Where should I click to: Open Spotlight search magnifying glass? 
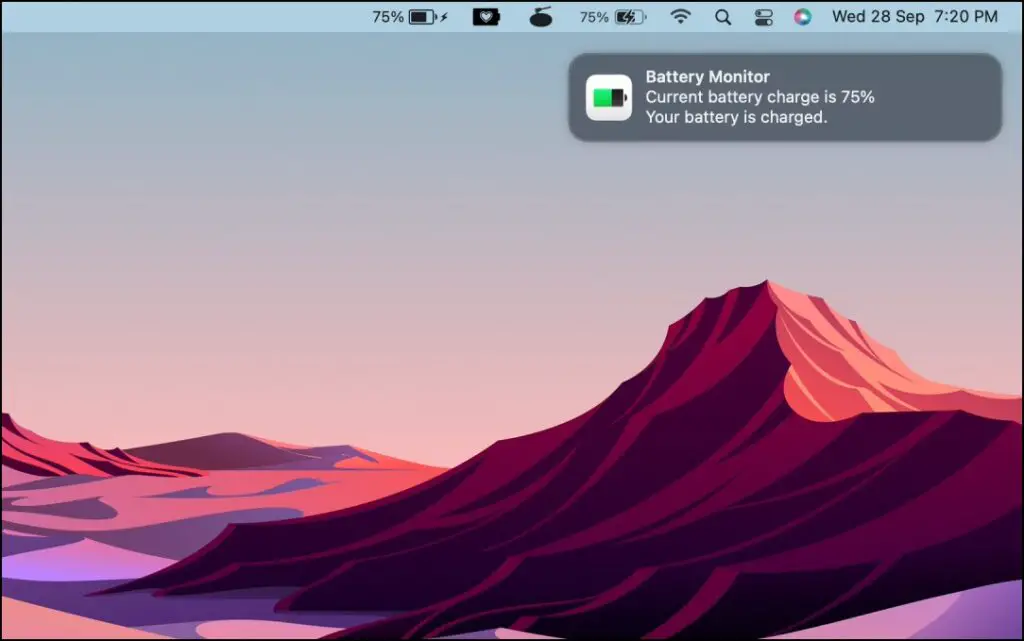click(723, 17)
